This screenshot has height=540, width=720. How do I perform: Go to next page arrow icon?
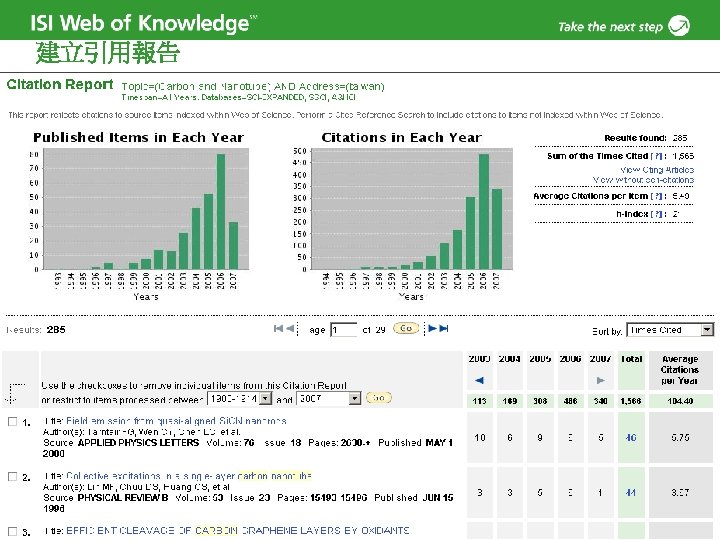coord(433,328)
